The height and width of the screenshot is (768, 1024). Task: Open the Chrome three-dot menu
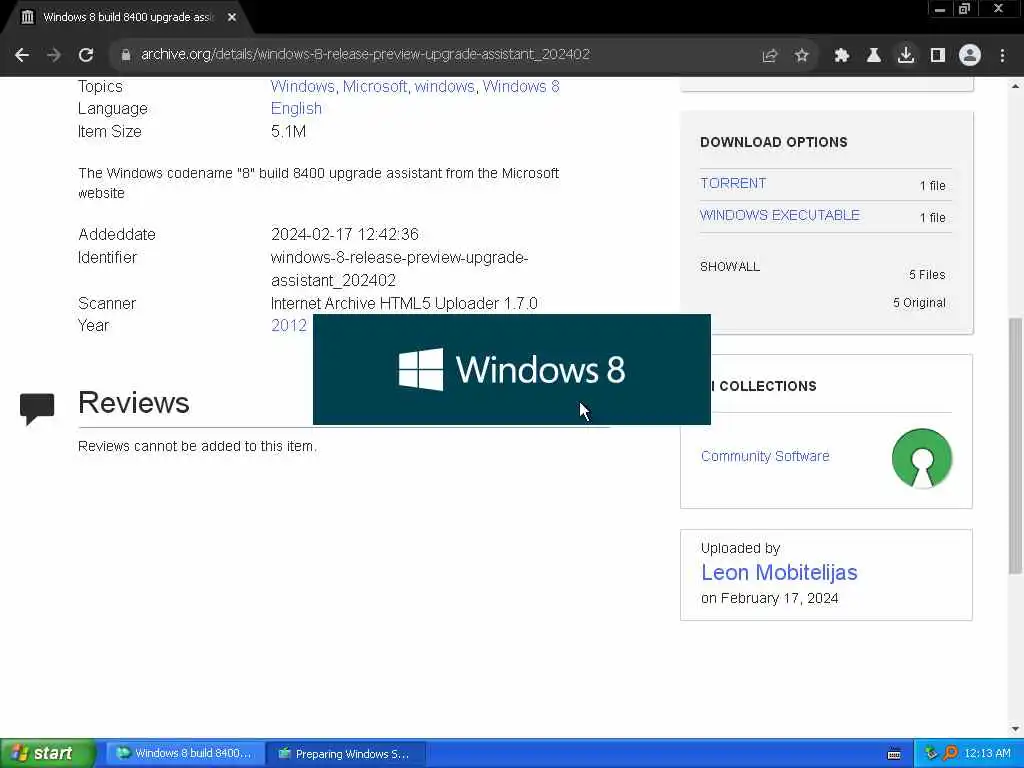pyautogui.click(x=1002, y=56)
